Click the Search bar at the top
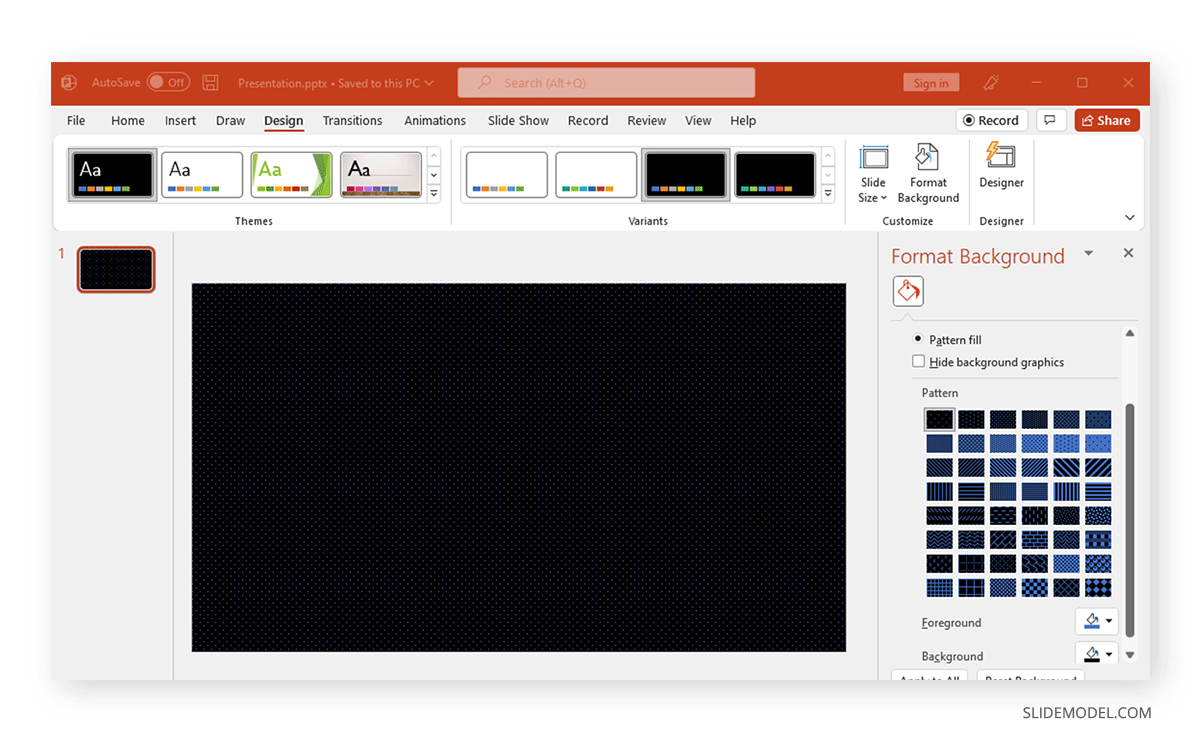This screenshot has width=1200, height=743. [x=605, y=82]
